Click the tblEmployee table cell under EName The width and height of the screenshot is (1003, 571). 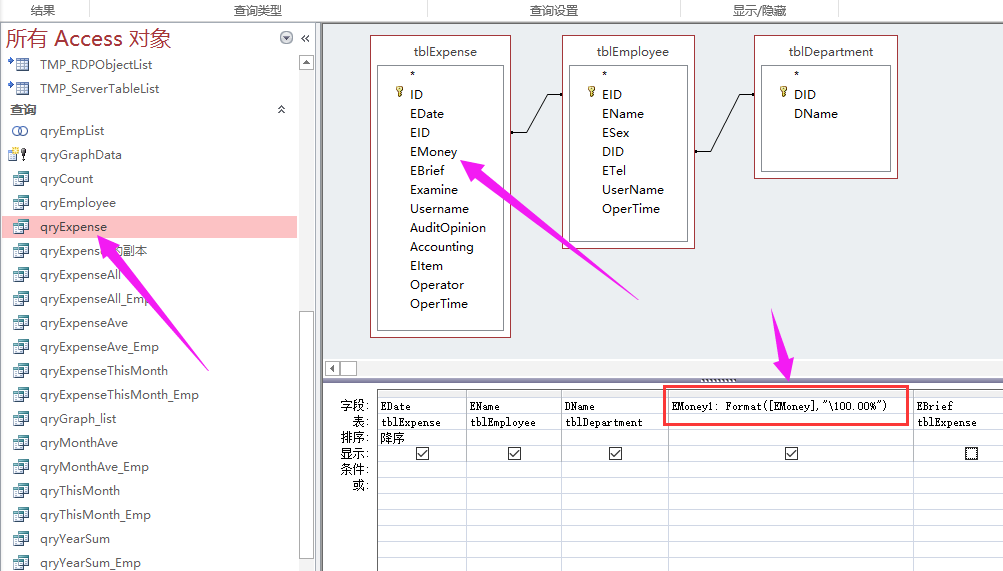click(514, 422)
